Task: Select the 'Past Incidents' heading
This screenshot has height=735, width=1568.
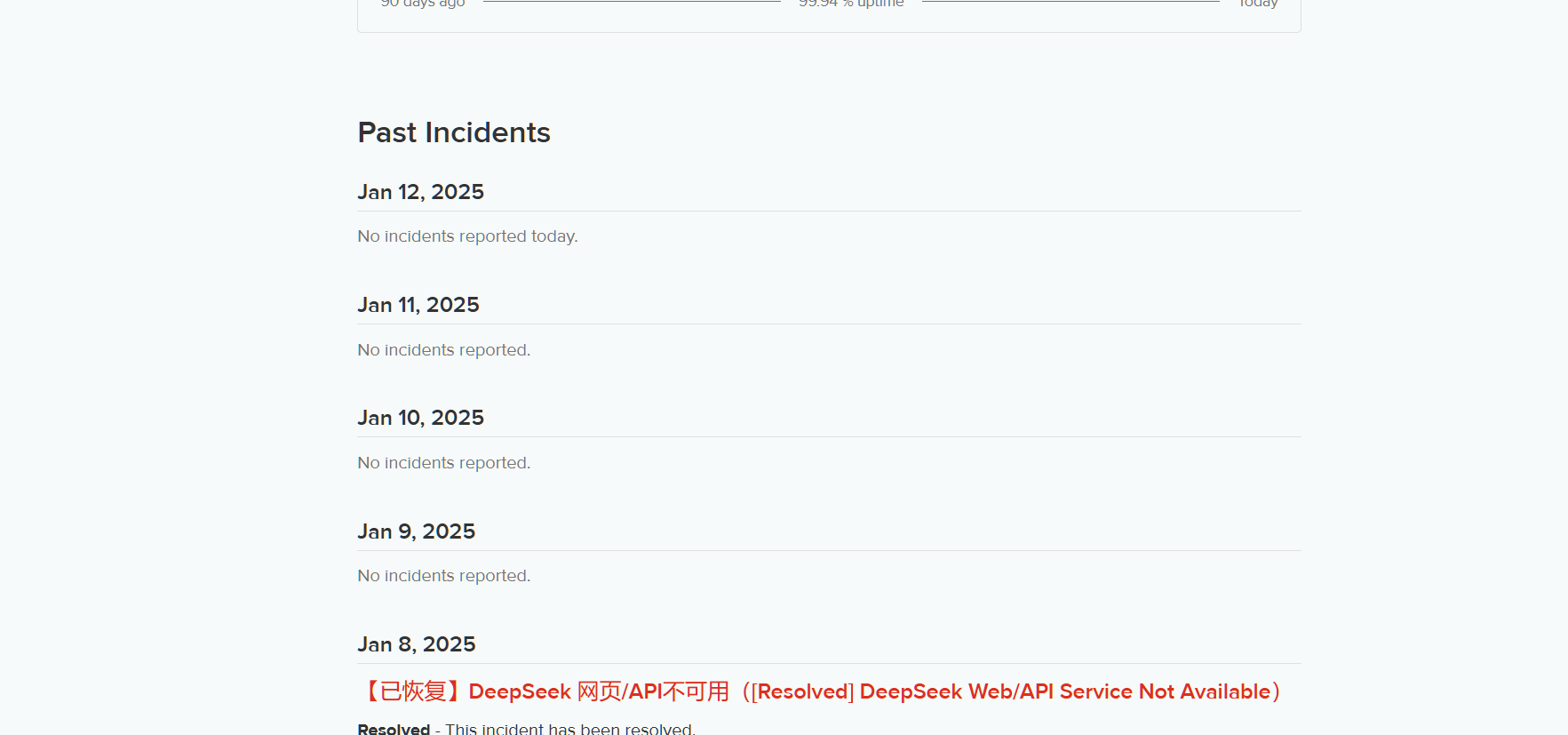Action: [454, 132]
